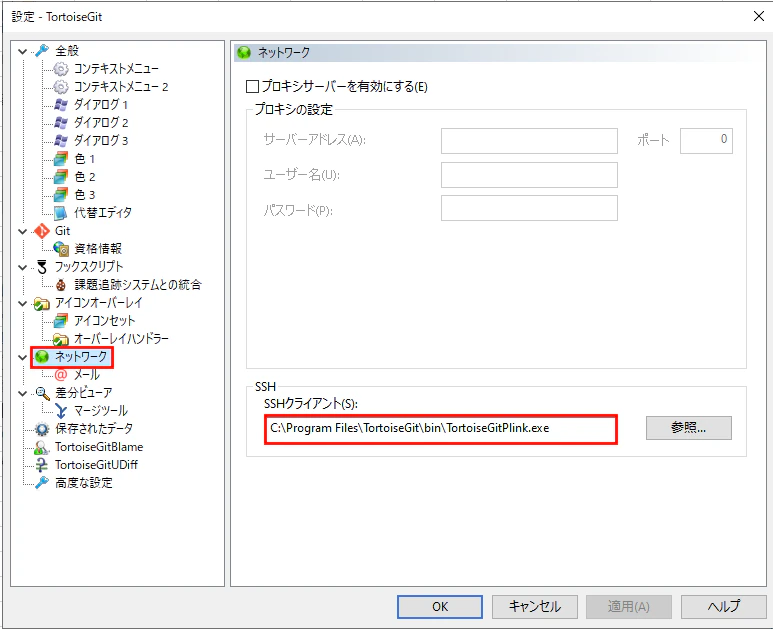Click the サーバーアドレス input field

[529, 141]
